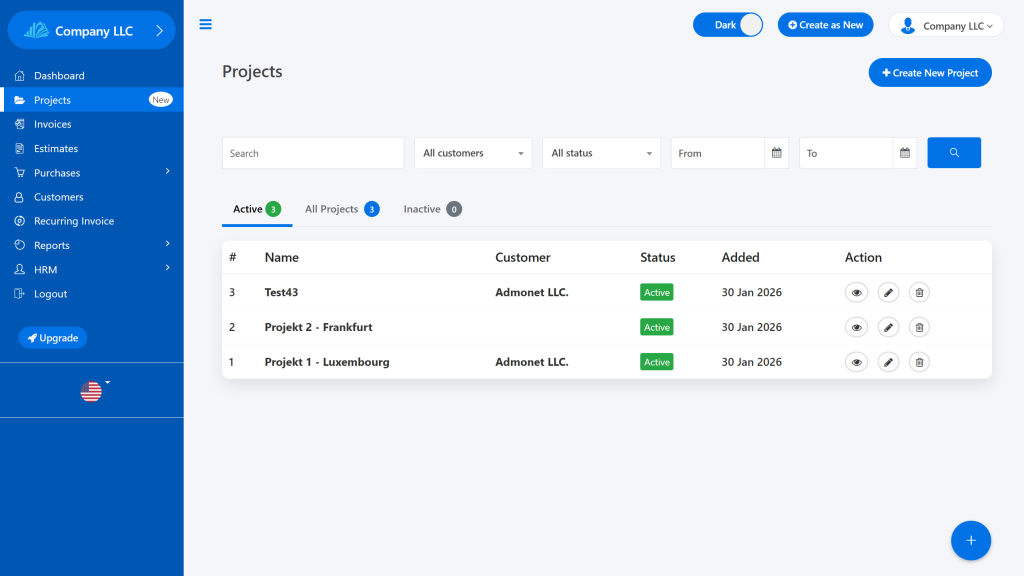The width and height of the screenshot is (1024, 576).
Task: Click the Create New Project button
Action: point(930,73)
